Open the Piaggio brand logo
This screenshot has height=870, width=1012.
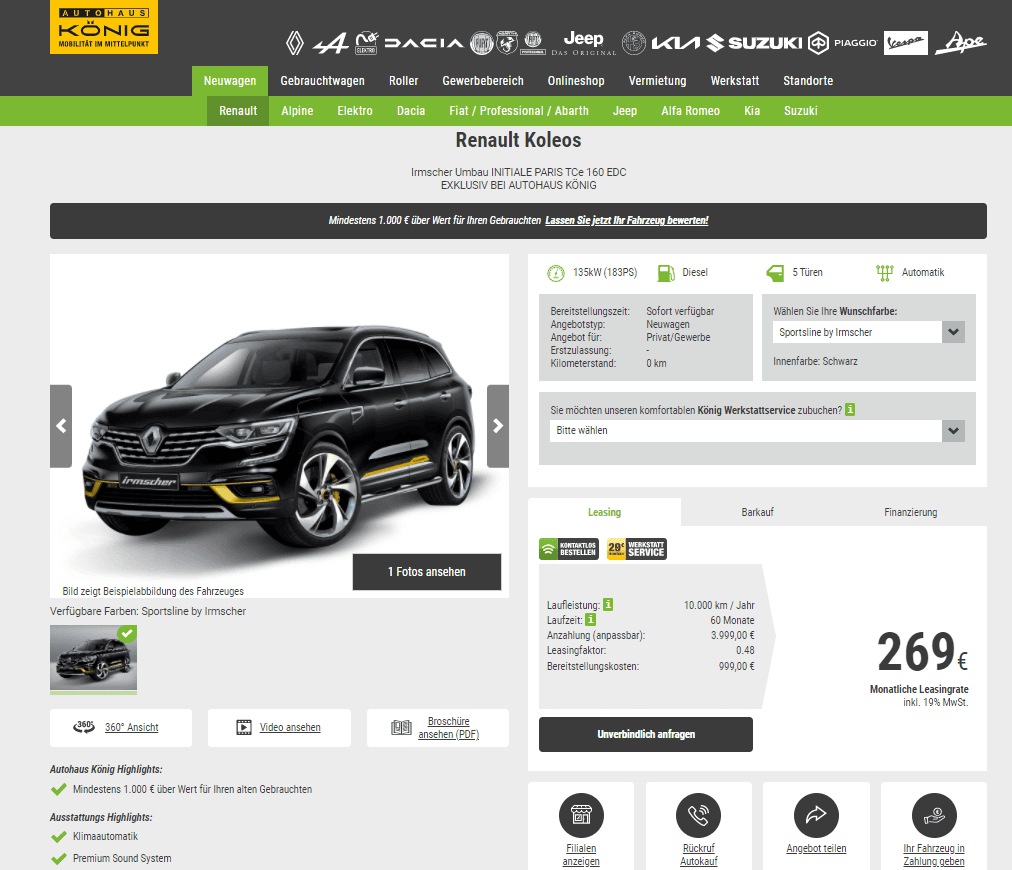coord(843,43)
